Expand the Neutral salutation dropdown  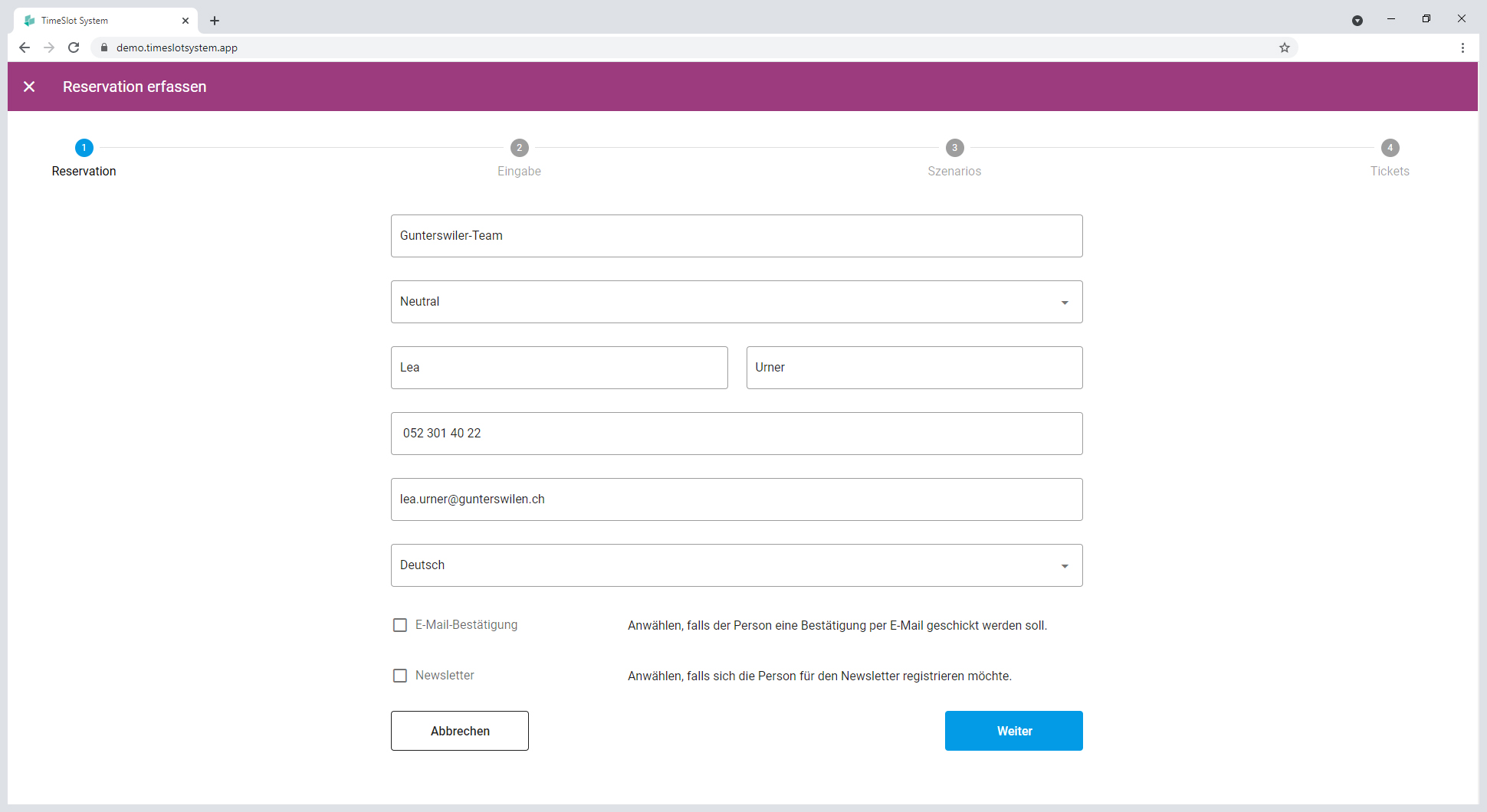click(737, 302)
